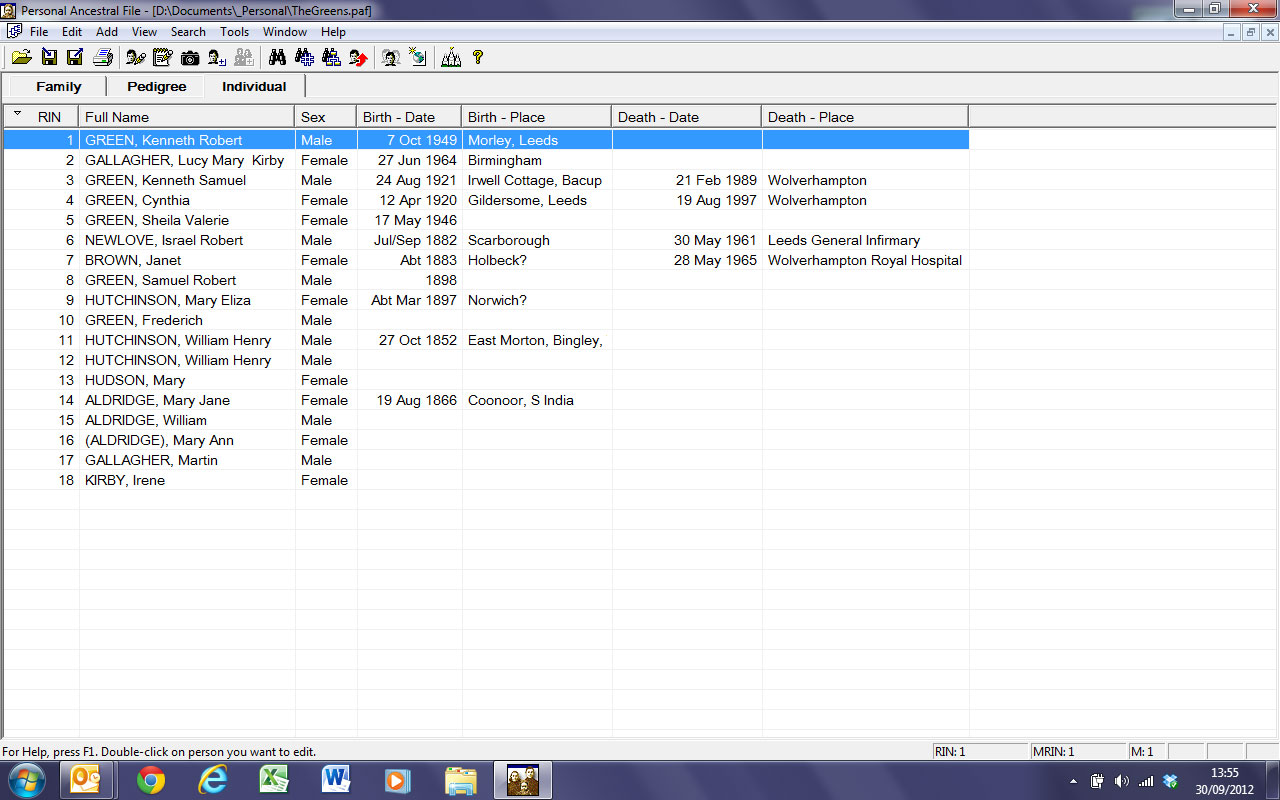This screenshot has height=800, width=1280.
Task: Click the Leeds General Infirmary death place
Action: (844, 240)
